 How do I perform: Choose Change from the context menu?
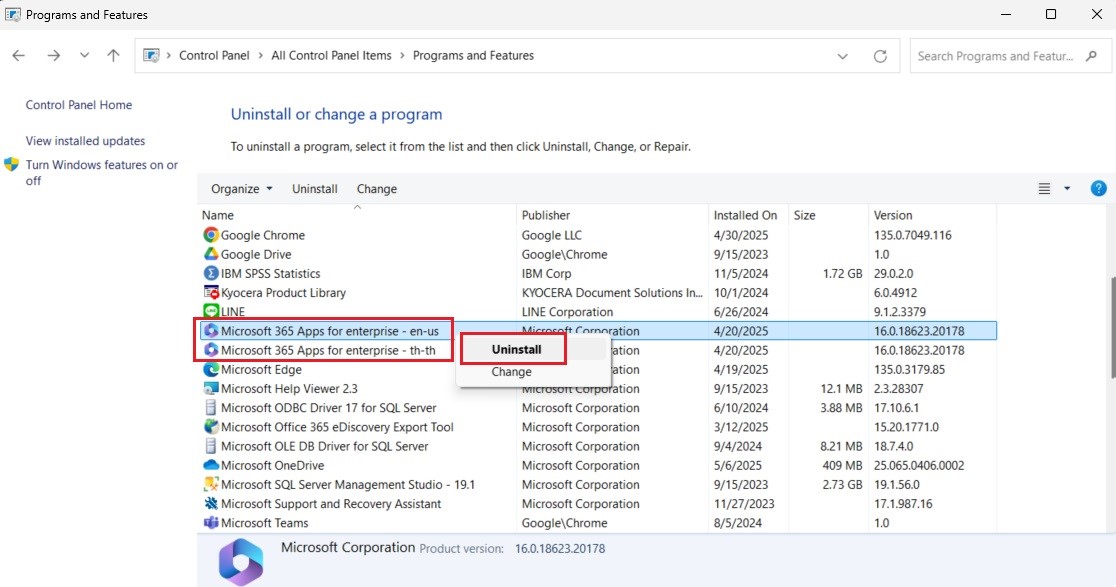(511, 372)
